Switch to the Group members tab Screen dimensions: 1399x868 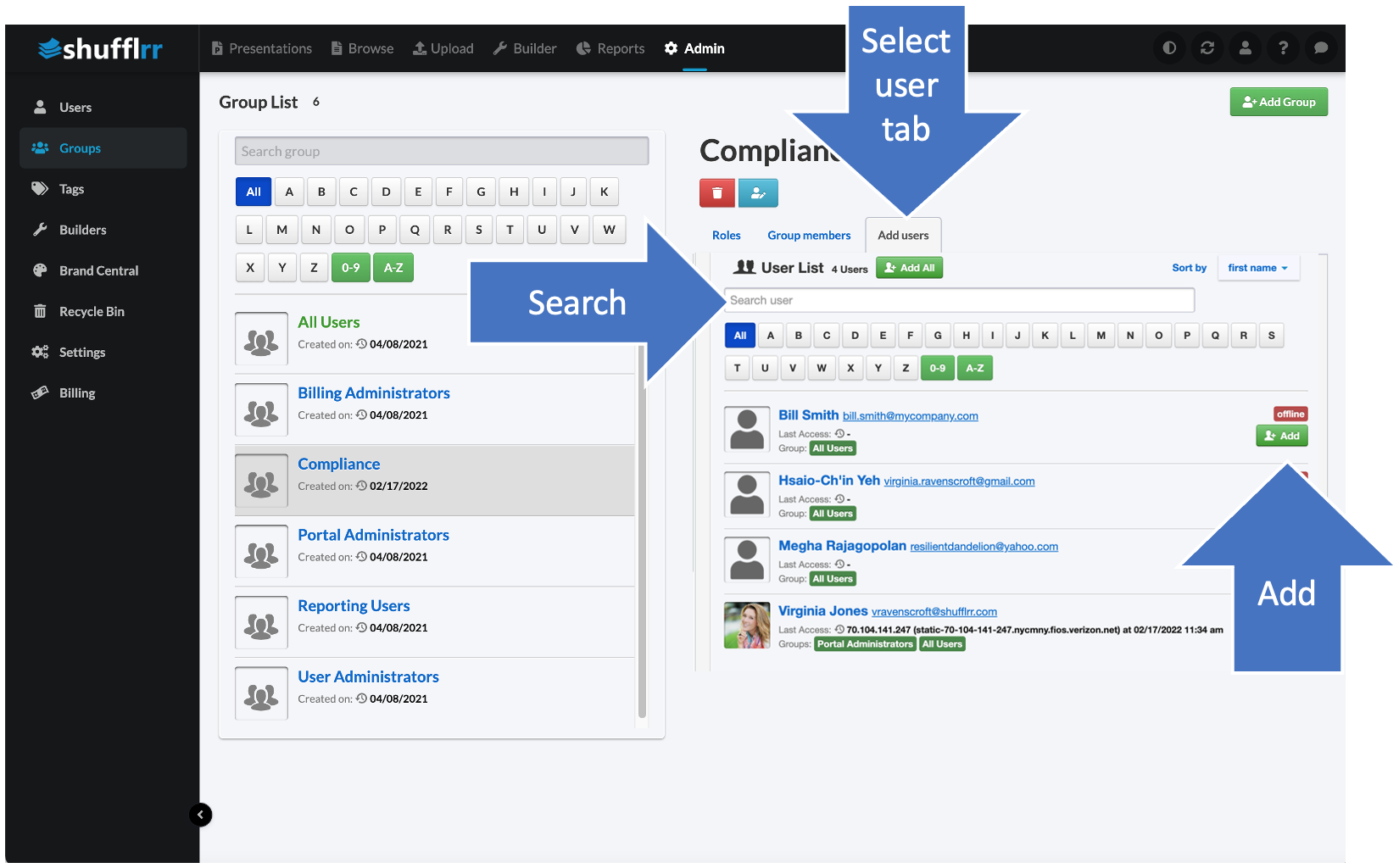(809, 236)
